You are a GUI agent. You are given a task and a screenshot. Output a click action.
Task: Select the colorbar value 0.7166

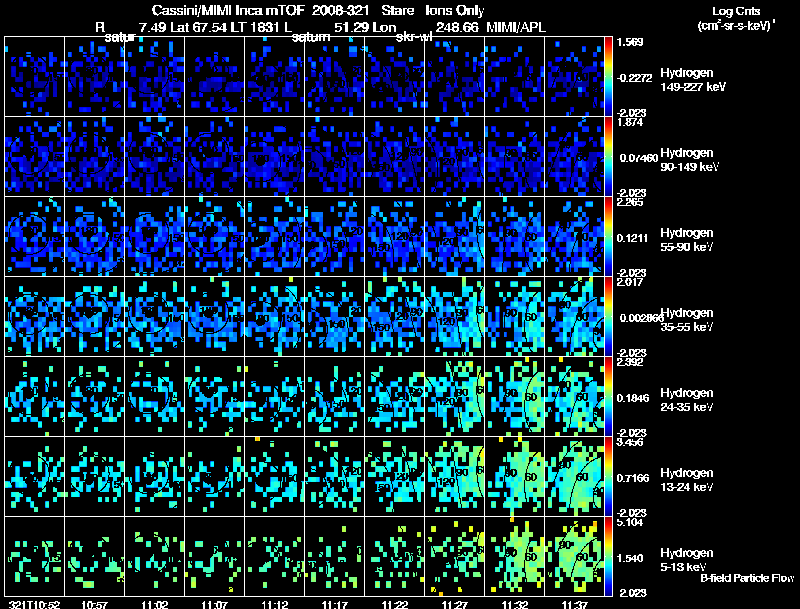click(633, 478)
